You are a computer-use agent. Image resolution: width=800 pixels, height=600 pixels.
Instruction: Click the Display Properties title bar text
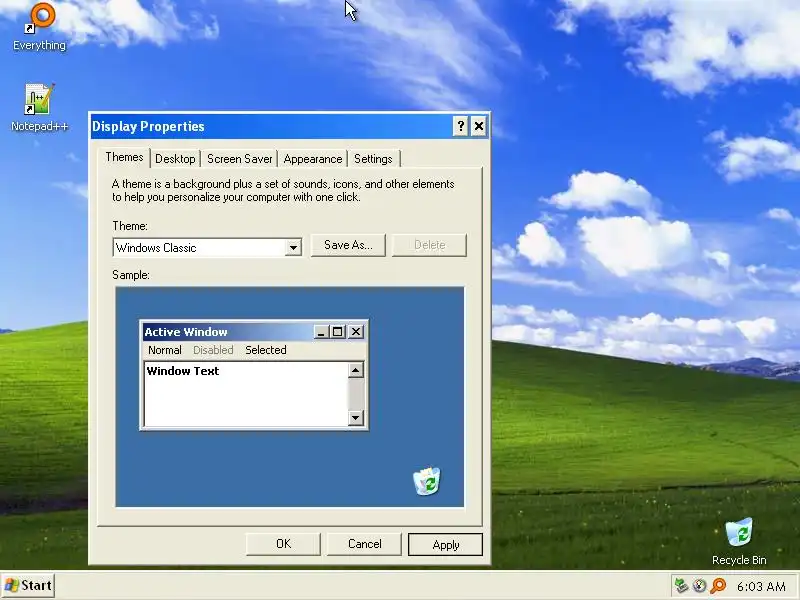pos(148,127)
